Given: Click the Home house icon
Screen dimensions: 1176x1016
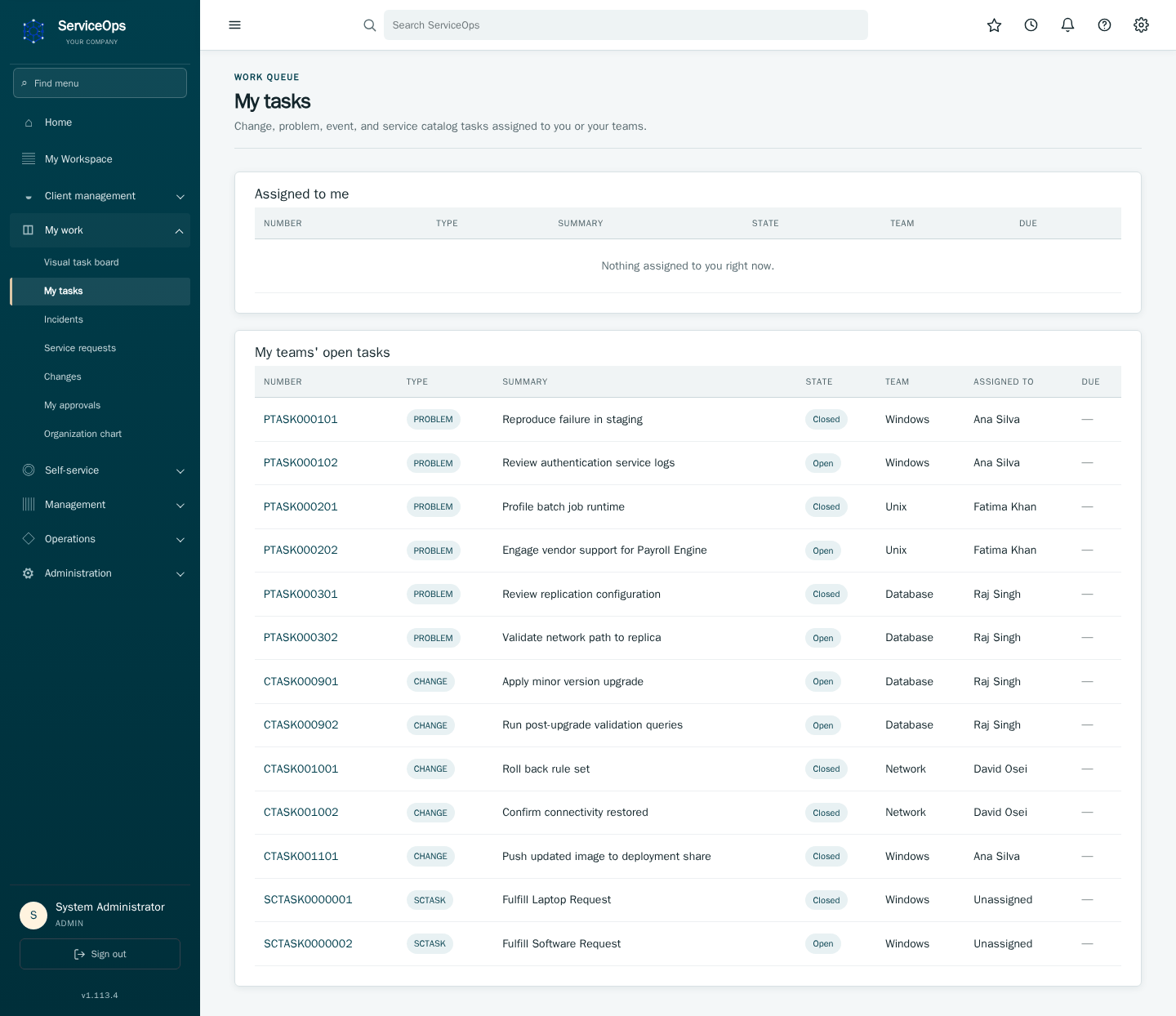Looking at the screenshot, I should click(x=29, y=123).
